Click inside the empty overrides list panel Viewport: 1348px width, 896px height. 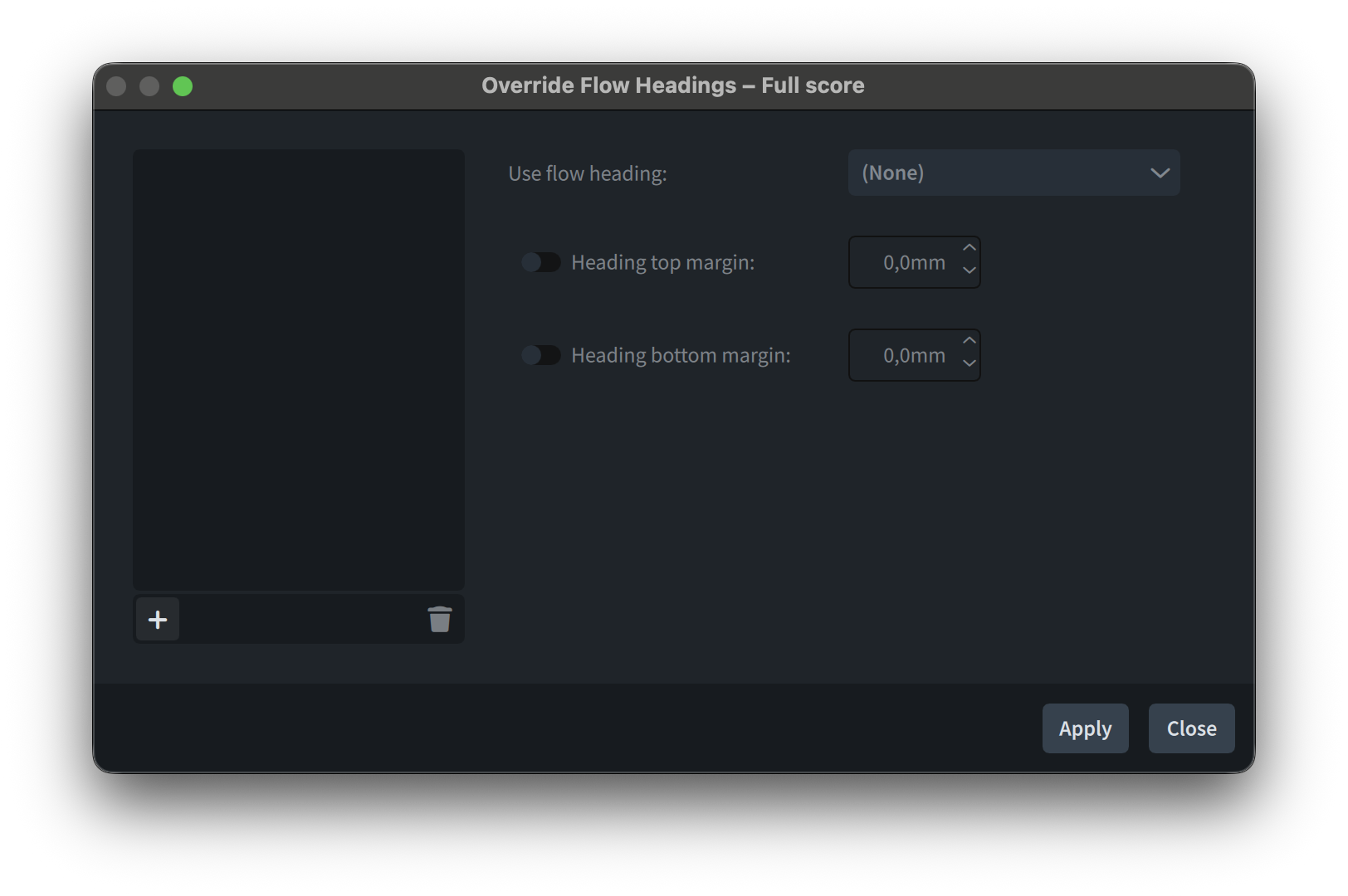click(x=299, y=369)
